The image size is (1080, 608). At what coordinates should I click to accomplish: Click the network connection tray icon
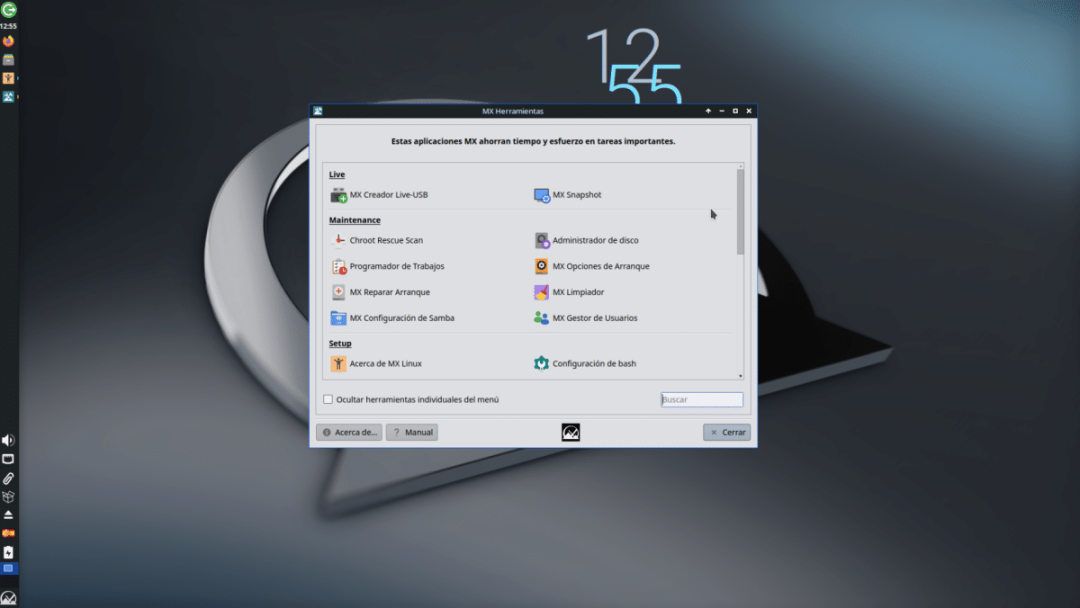coord(8,459)
